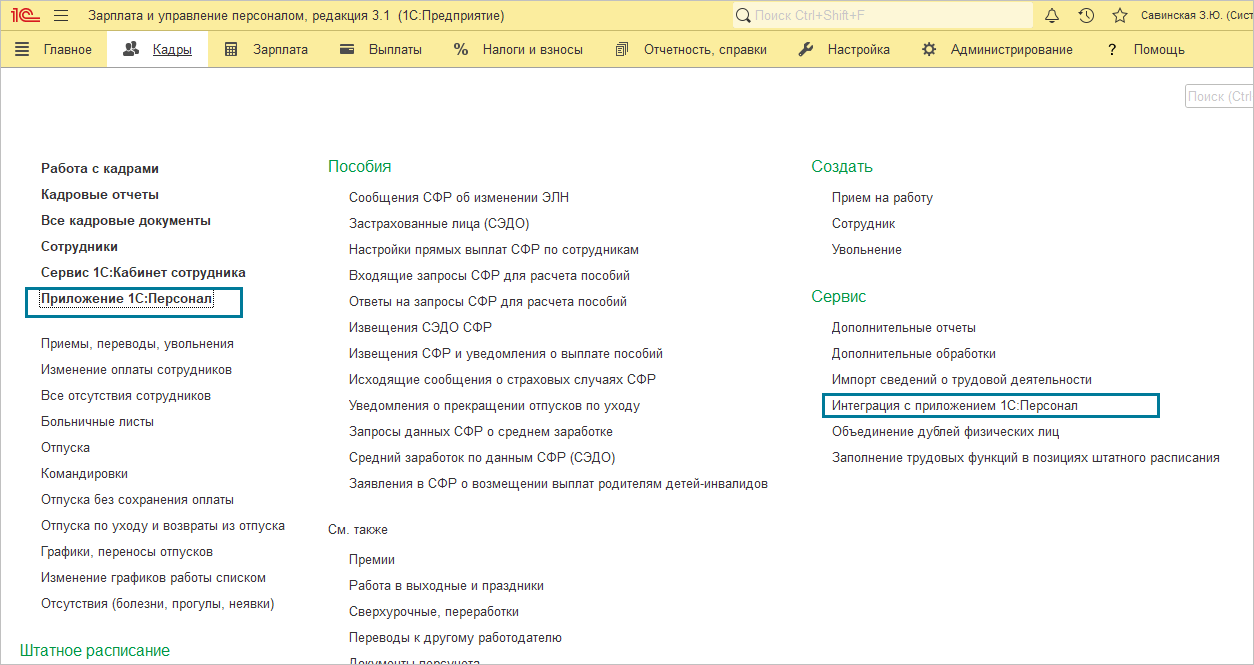Open the Премии link

[x=372, y=560]
